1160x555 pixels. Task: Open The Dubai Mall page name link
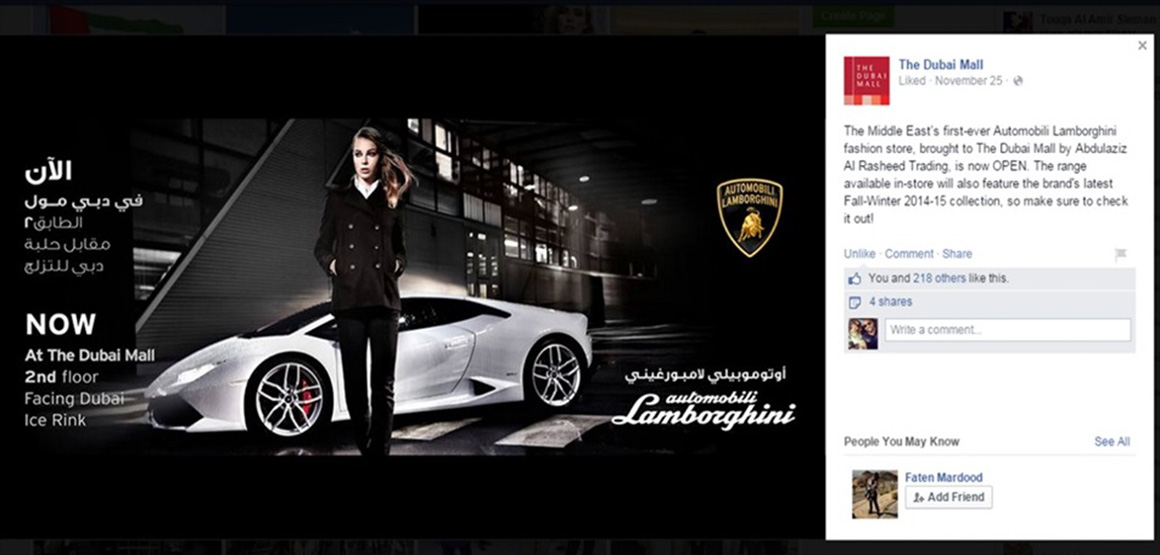941,65
